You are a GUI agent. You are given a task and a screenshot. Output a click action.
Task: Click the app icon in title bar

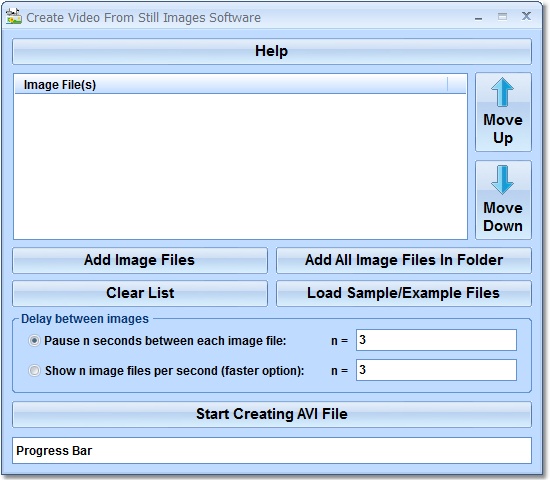pos(14,16)
